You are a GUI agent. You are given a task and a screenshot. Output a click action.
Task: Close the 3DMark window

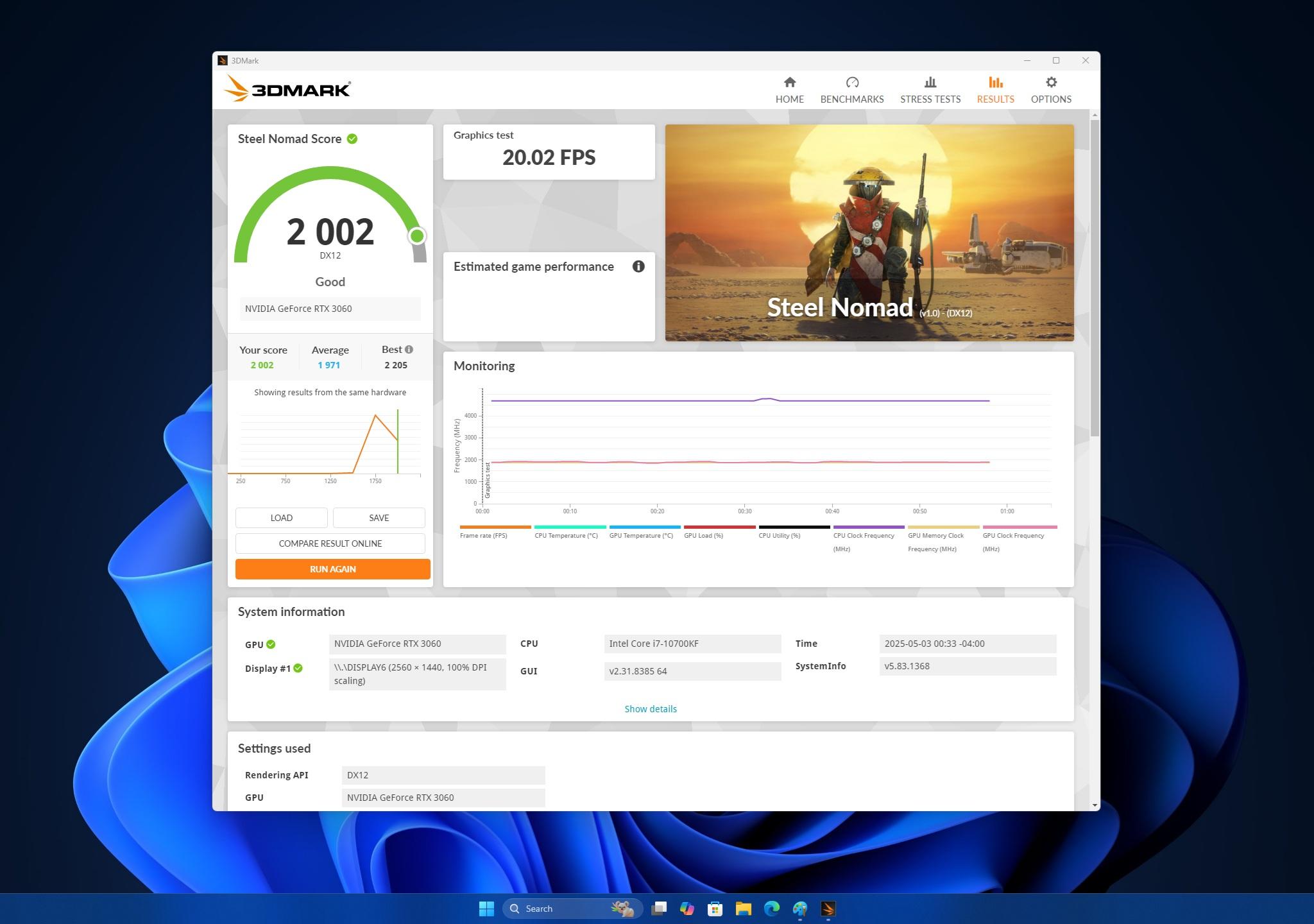point(1086,60)
